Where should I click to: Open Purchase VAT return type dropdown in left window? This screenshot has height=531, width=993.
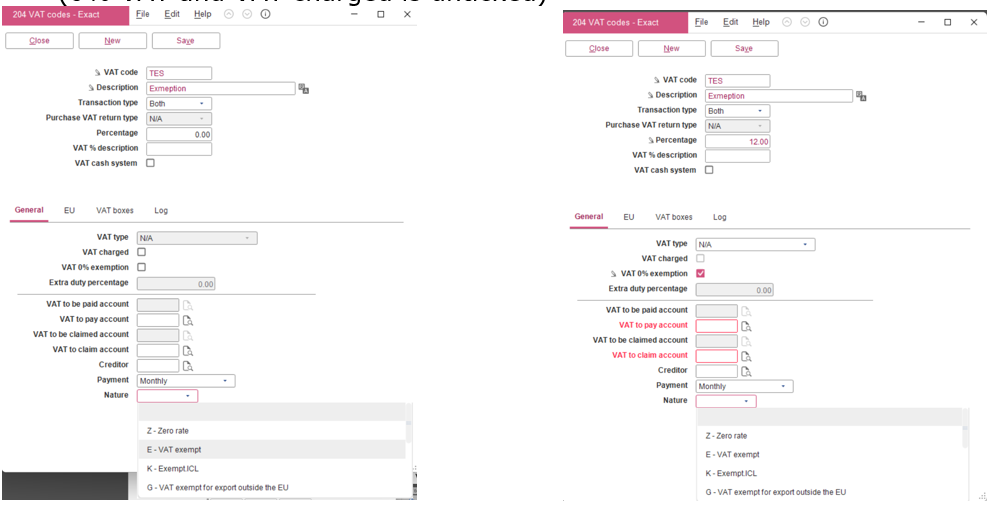179,118
